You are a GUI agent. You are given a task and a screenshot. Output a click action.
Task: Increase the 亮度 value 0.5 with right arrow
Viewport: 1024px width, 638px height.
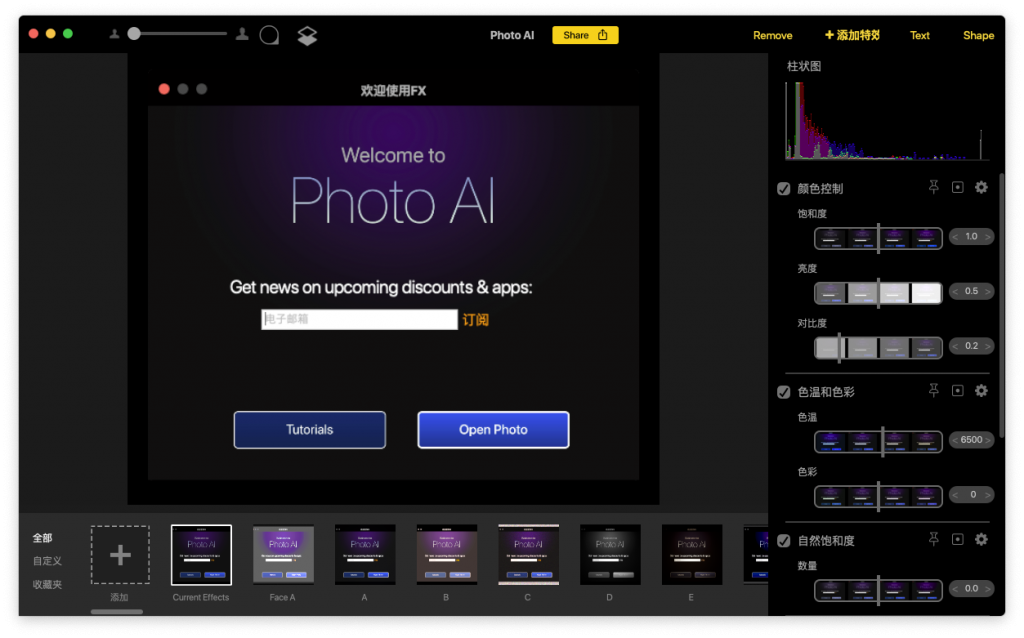(x=987, y=291)
